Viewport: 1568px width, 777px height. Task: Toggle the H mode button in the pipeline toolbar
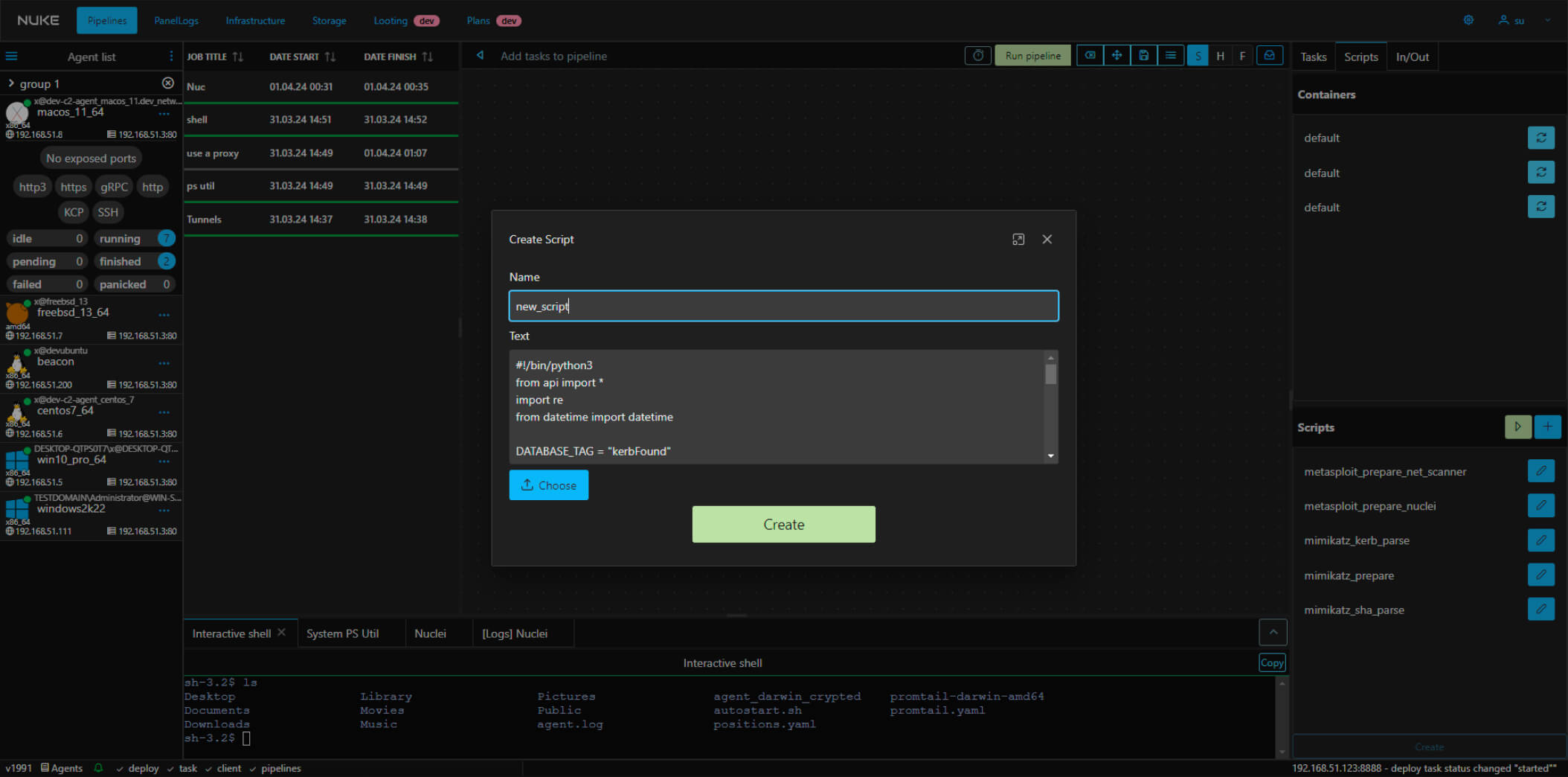[x=1220, y=56]
